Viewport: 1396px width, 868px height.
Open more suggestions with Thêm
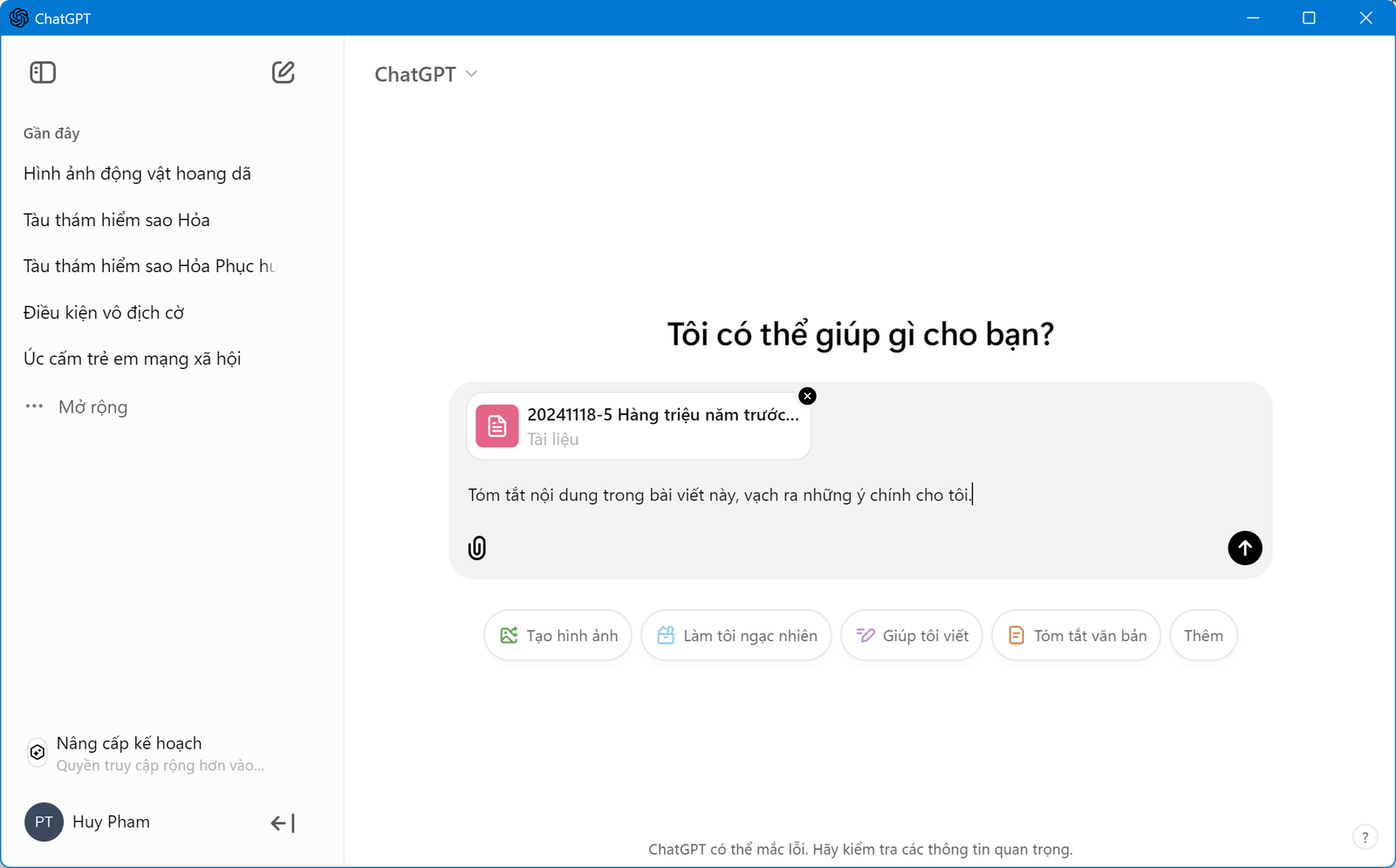(x=1203, y=635)
